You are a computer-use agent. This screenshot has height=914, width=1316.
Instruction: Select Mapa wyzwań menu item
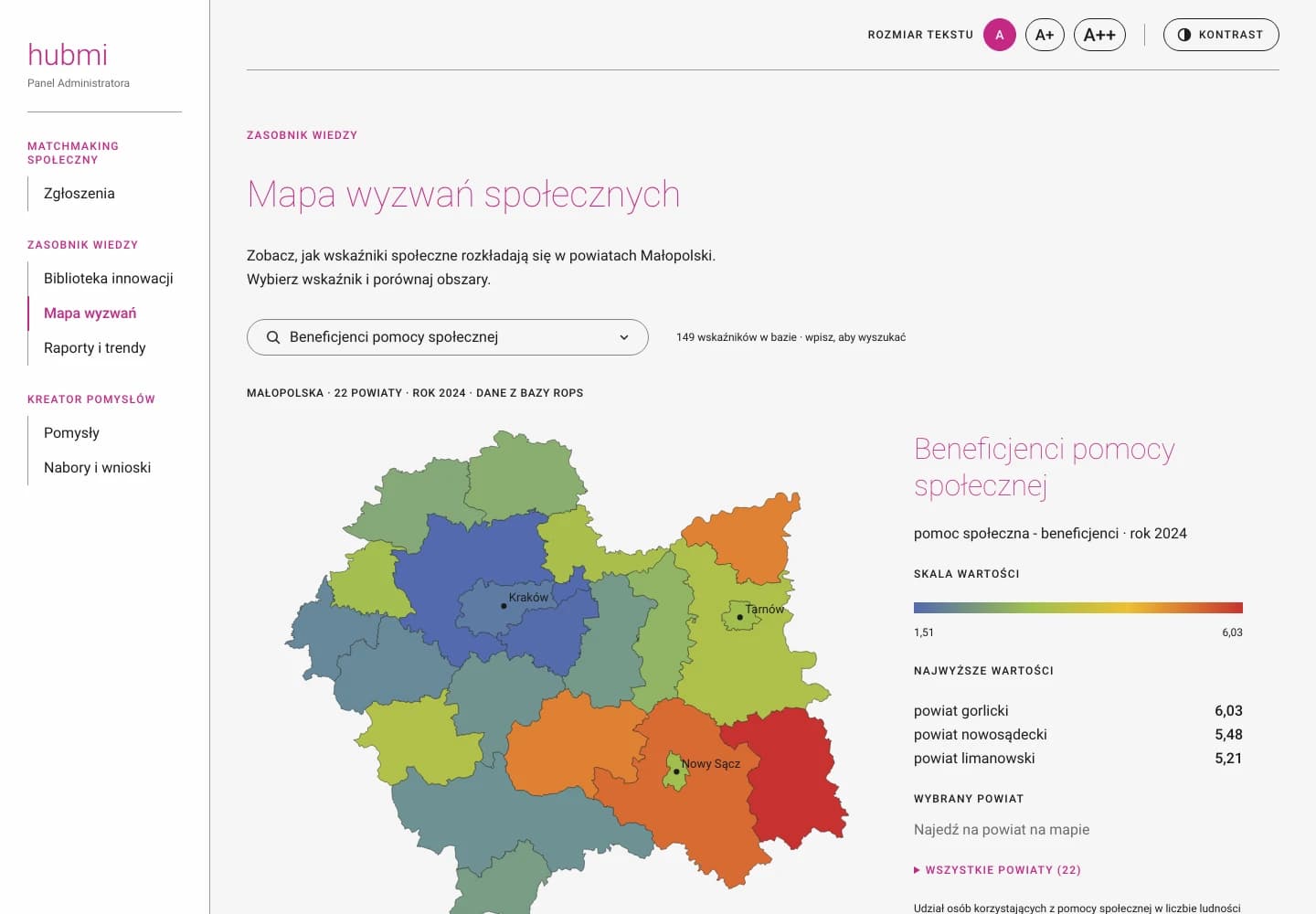[90, 314]
